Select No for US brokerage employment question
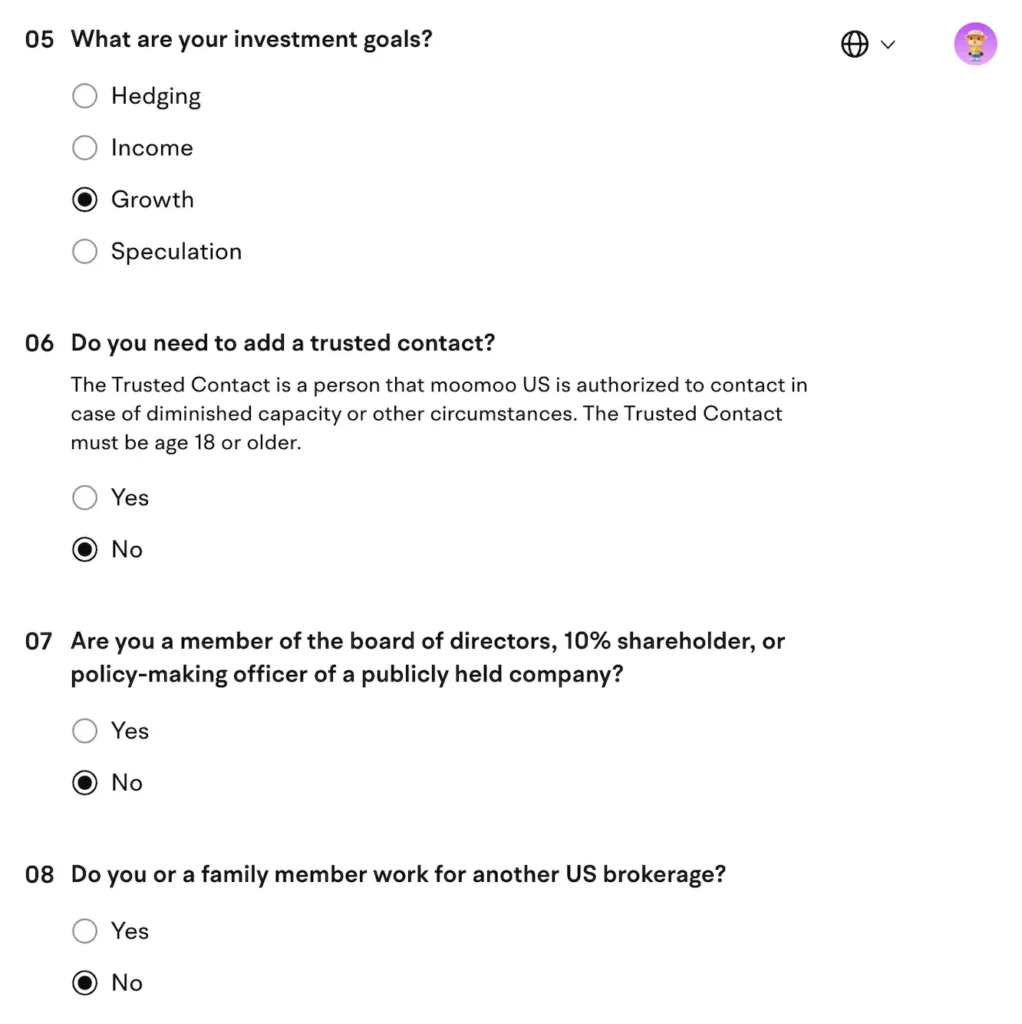Viewport: 1022px width, 1024px height. coord(85,983)
